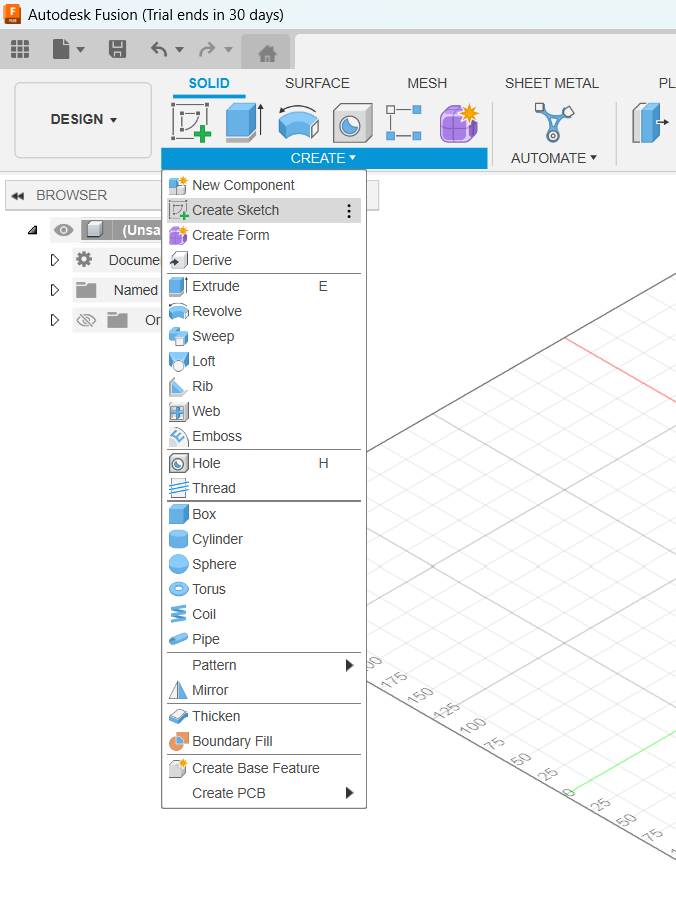Screen dimensions: 676x912
Task: Choose Loft from the Create menu
Action: point(264,361)
